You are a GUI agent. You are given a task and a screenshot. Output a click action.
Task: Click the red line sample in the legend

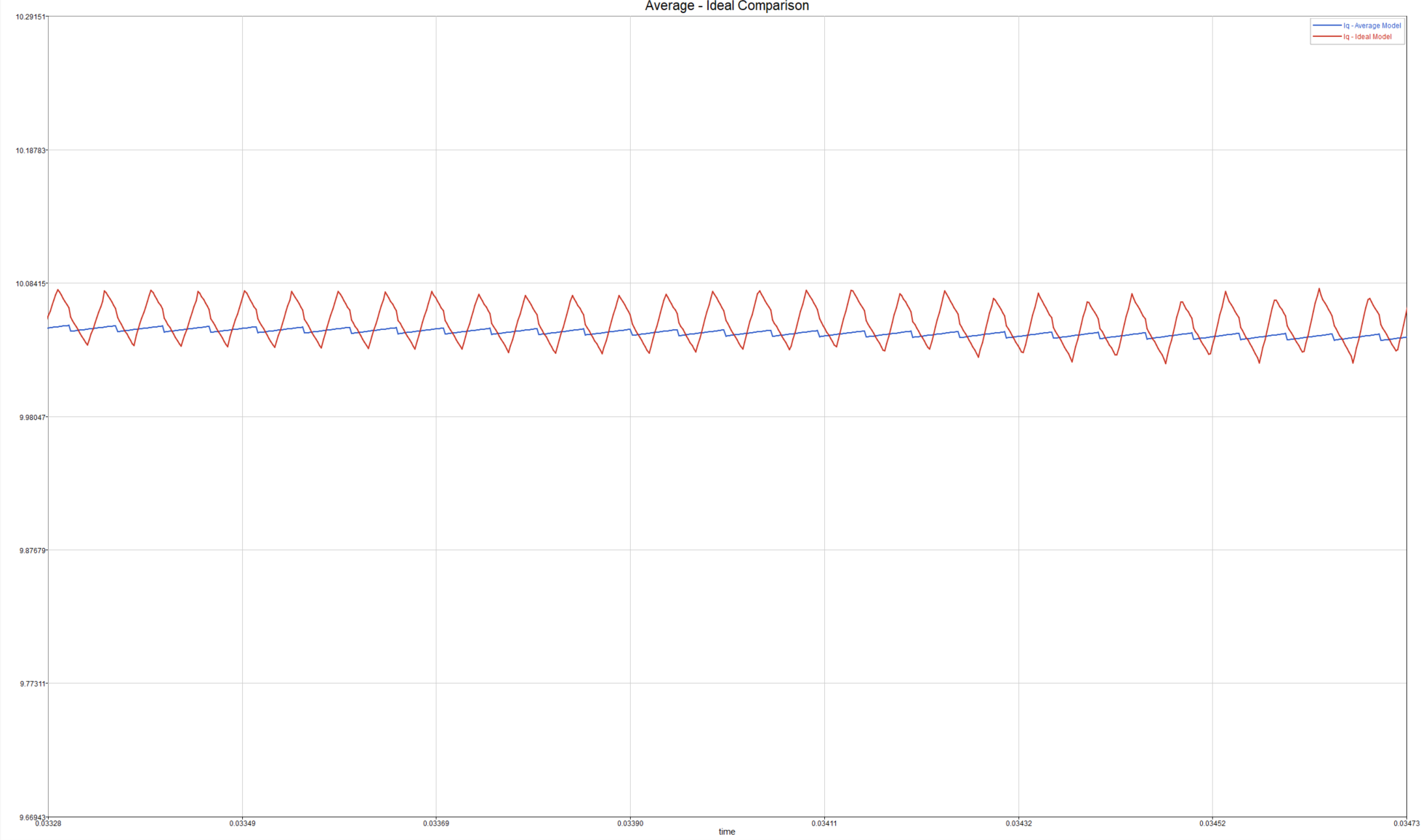[x=1327, y=36]
